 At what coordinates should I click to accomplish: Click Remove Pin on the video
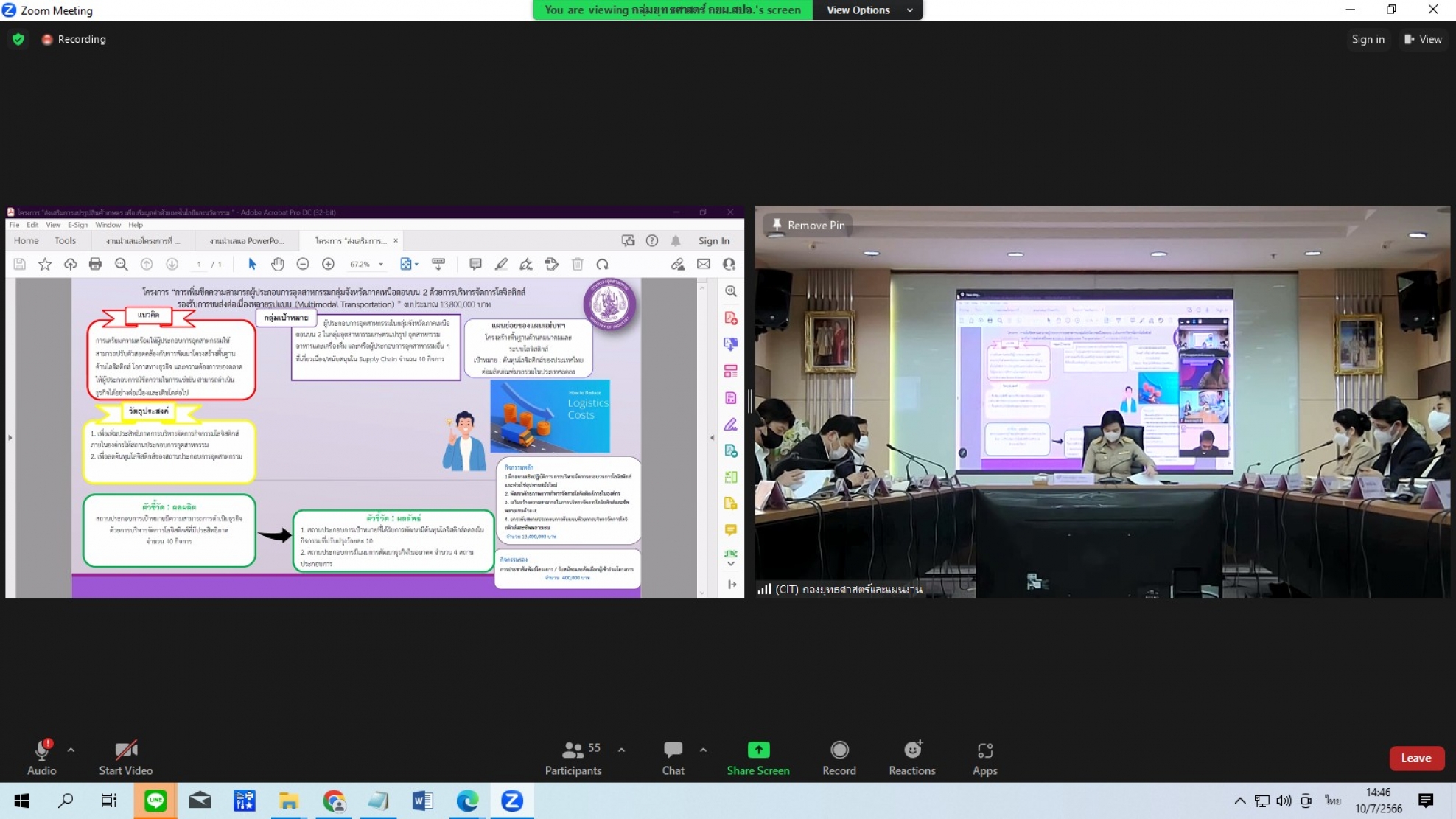tap(808, 225)
